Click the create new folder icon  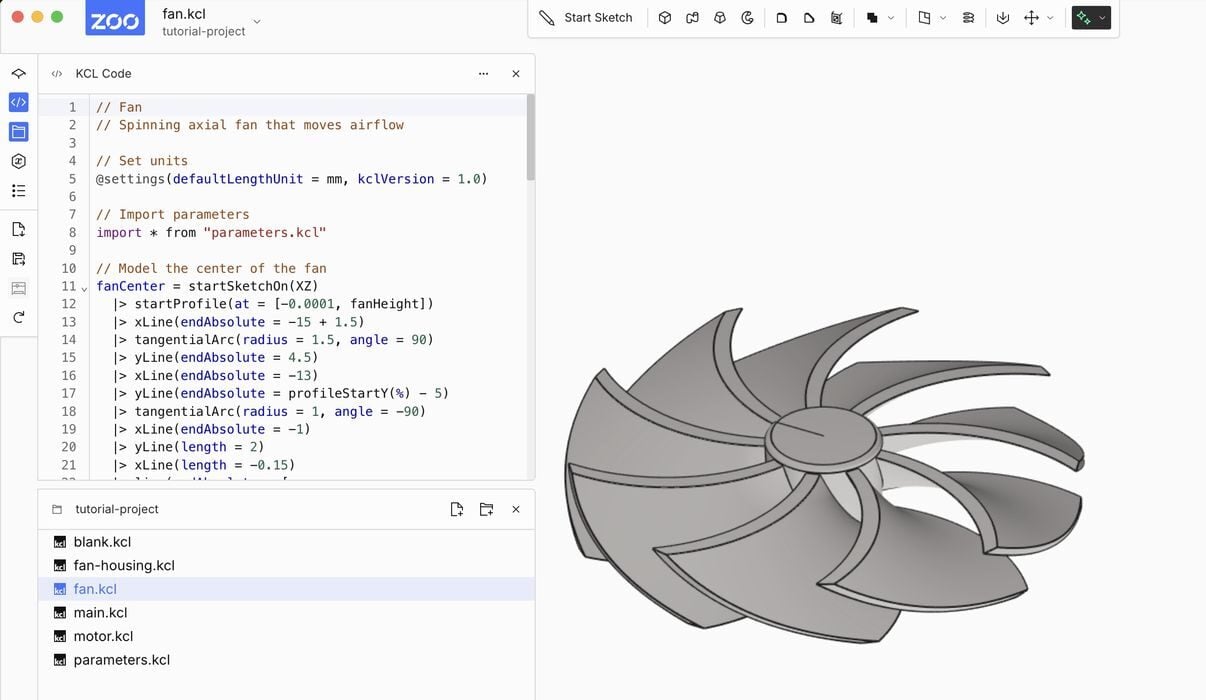pos(486,509)
